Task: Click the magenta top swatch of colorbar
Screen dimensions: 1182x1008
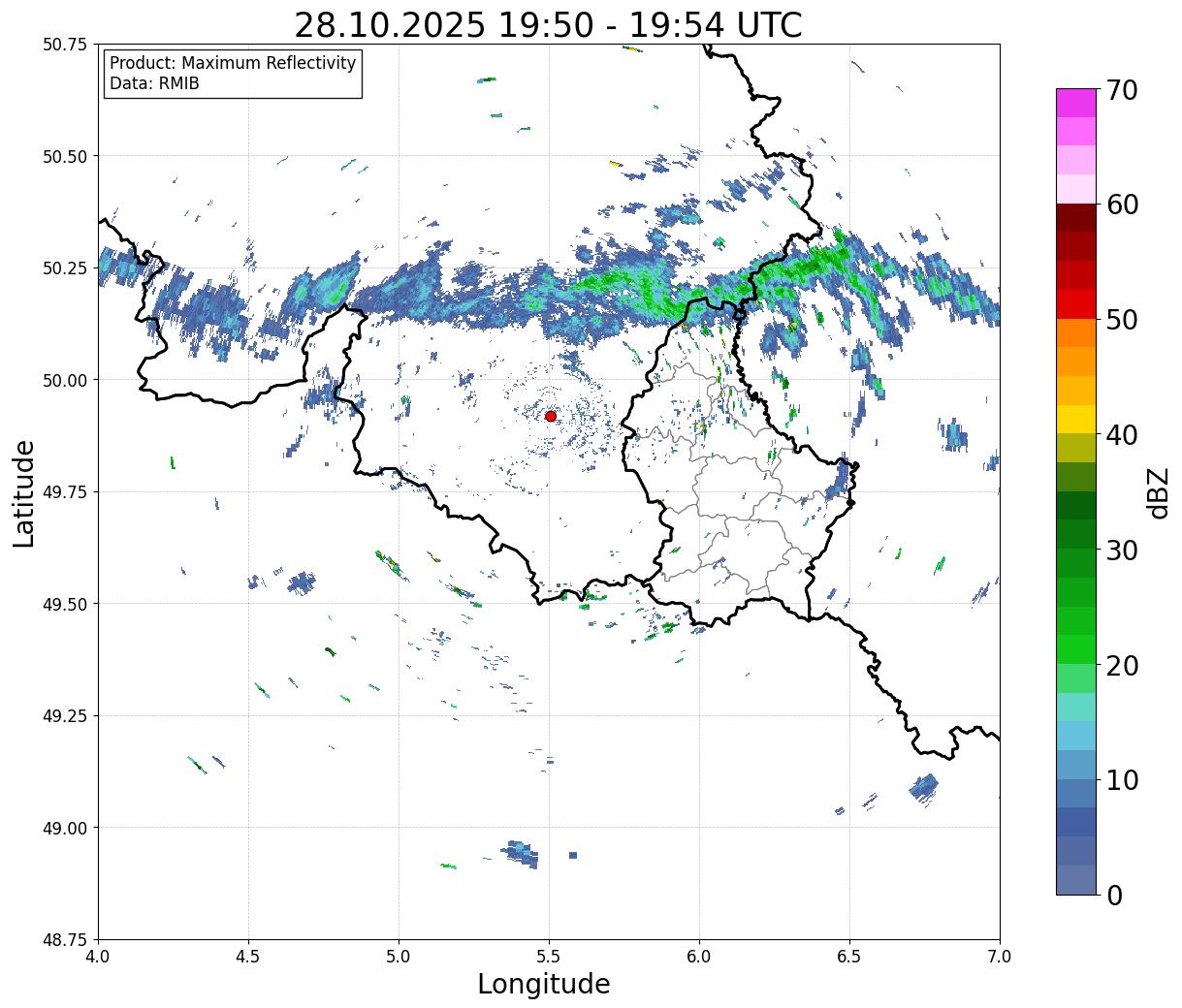Action: pos(1076,103)
